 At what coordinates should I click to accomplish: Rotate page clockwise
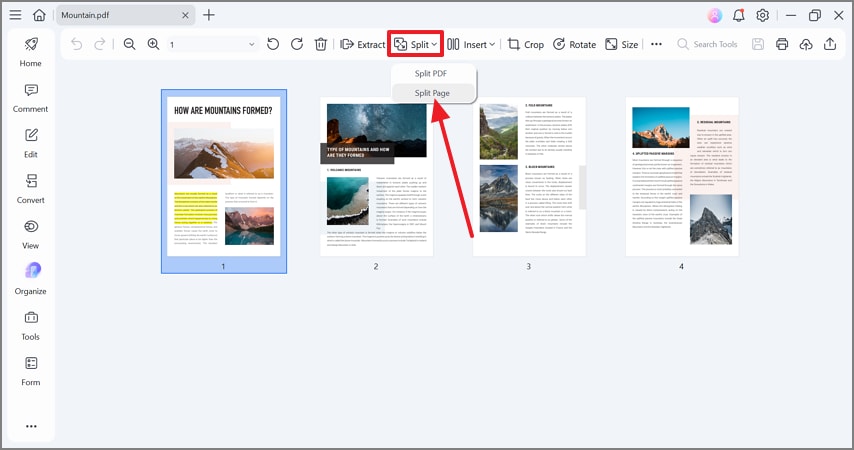(297, 44)
